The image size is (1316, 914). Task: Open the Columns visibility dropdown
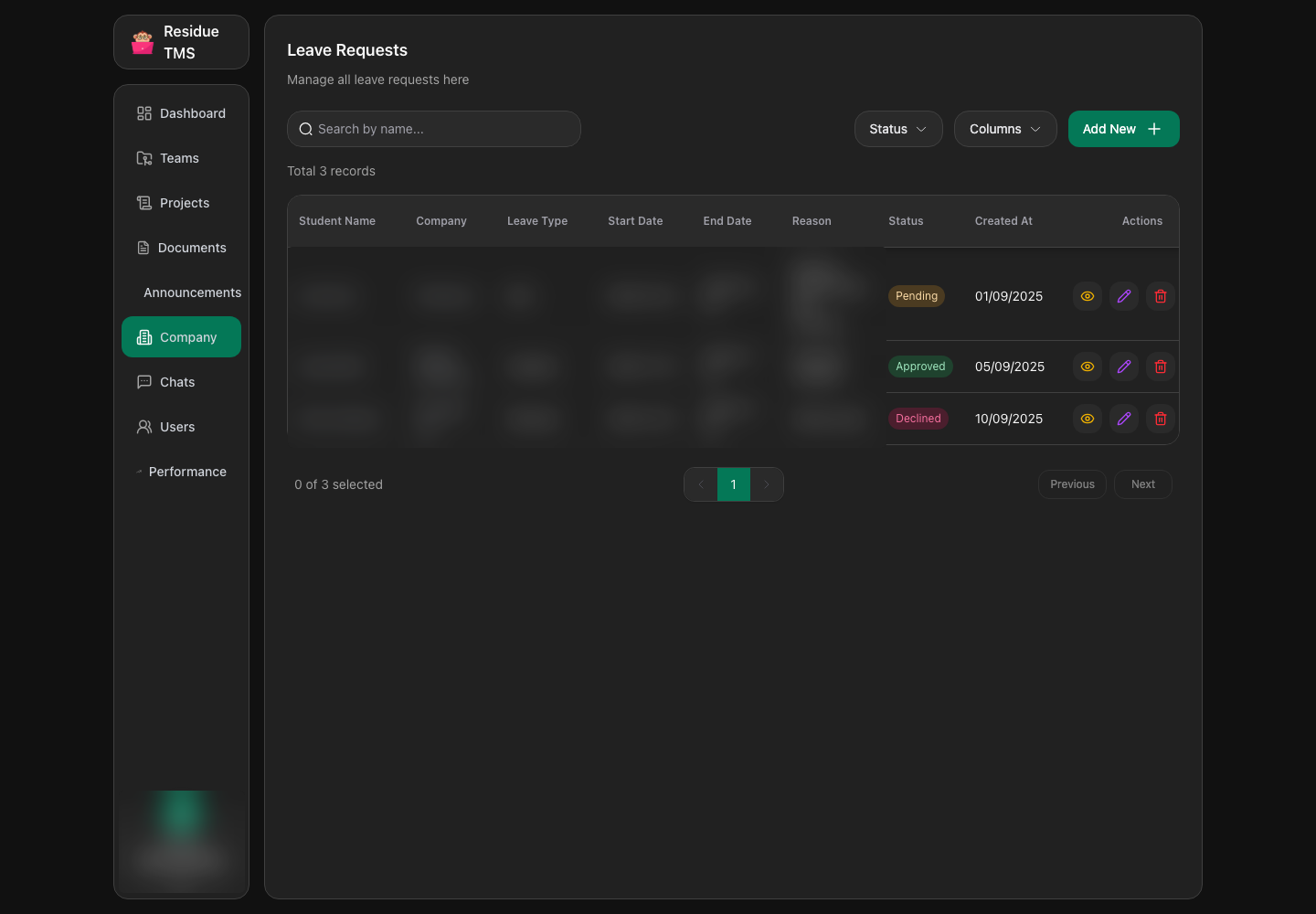click(1005, 129)
